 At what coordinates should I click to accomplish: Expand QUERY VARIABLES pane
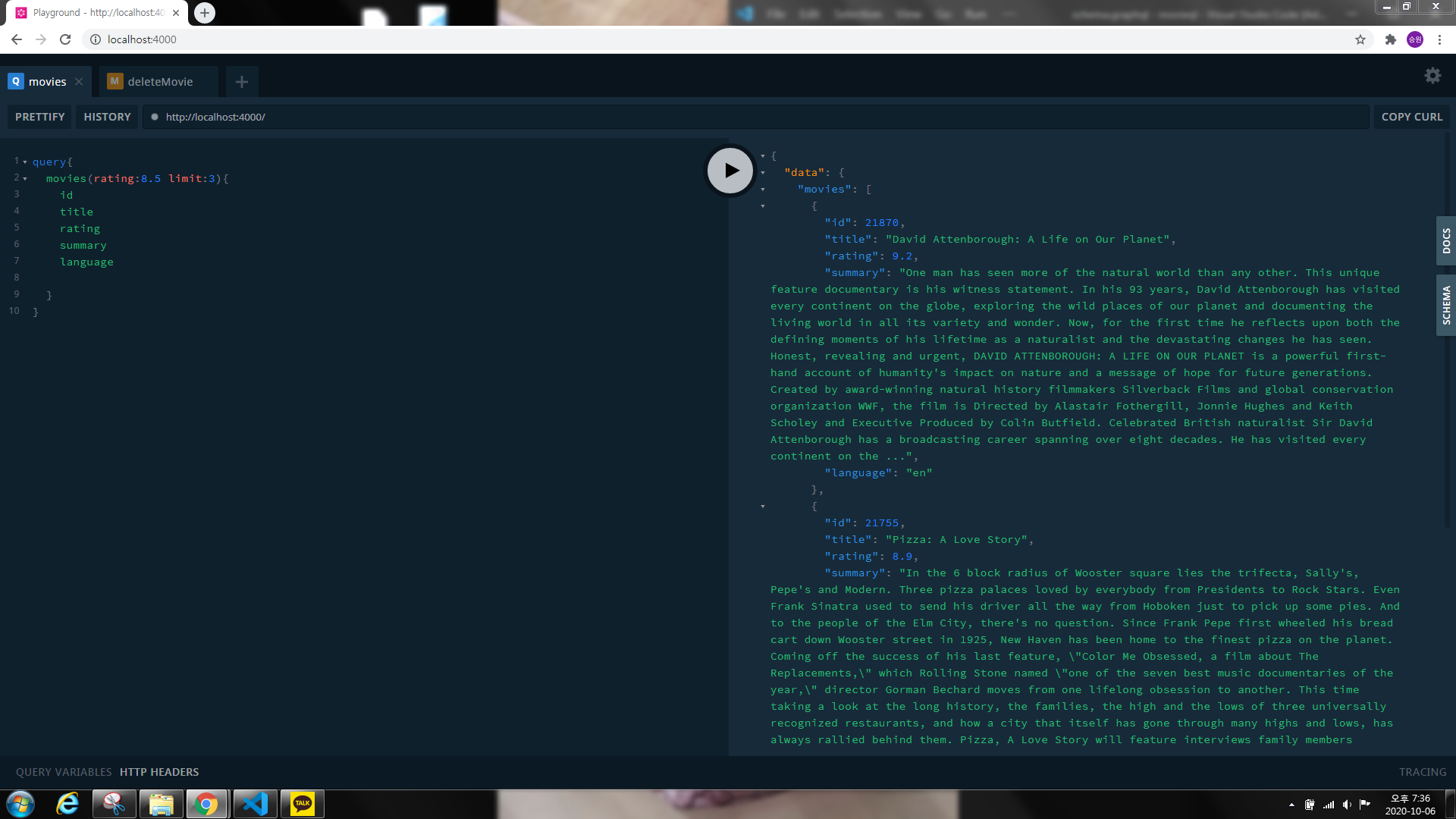(x=64, y=772)
